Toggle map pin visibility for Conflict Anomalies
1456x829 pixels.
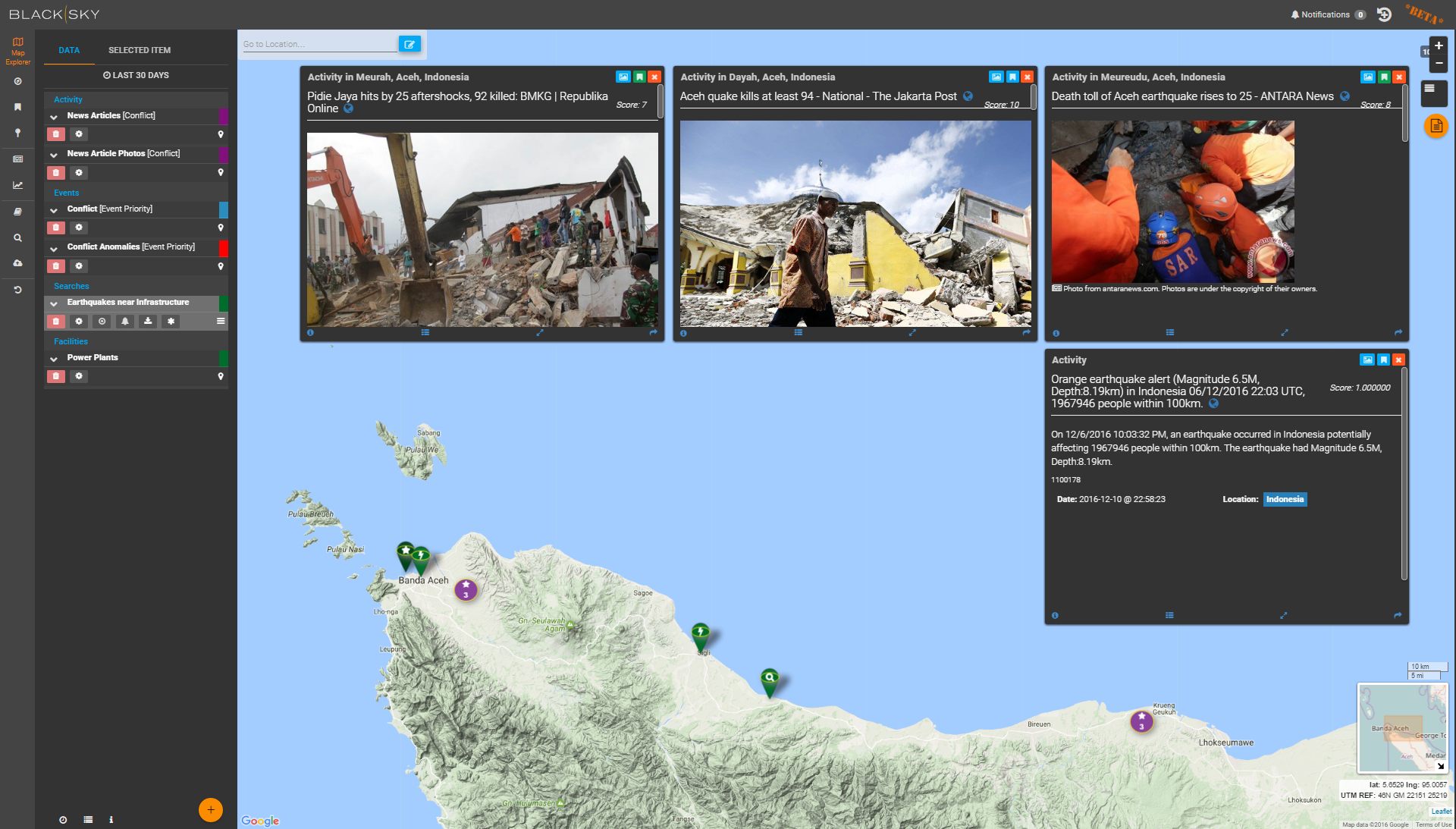(x=221, y=266)
